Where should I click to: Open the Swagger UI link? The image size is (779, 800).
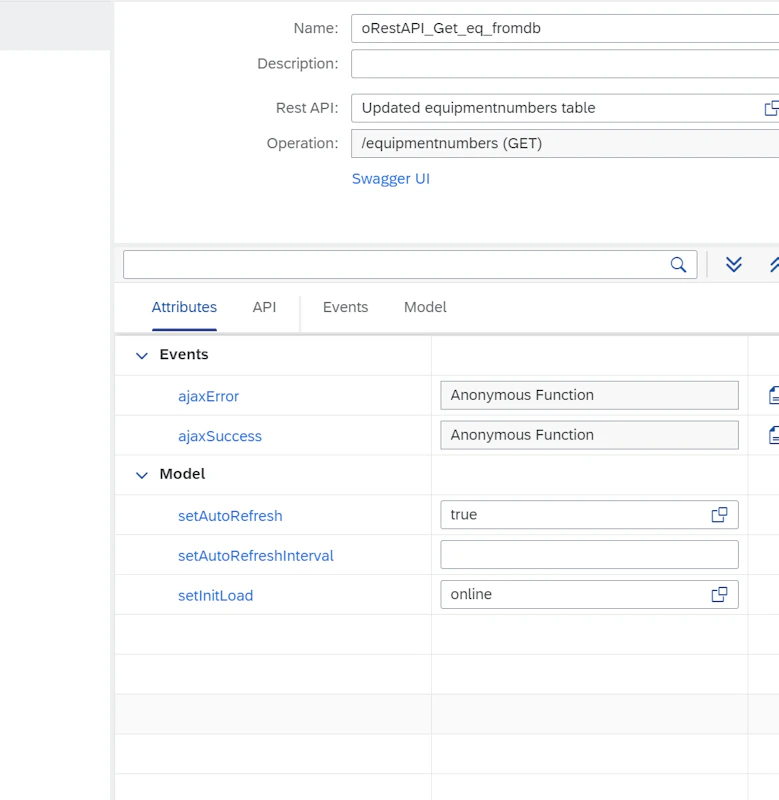pyautogui.click(x=391, y=179)
